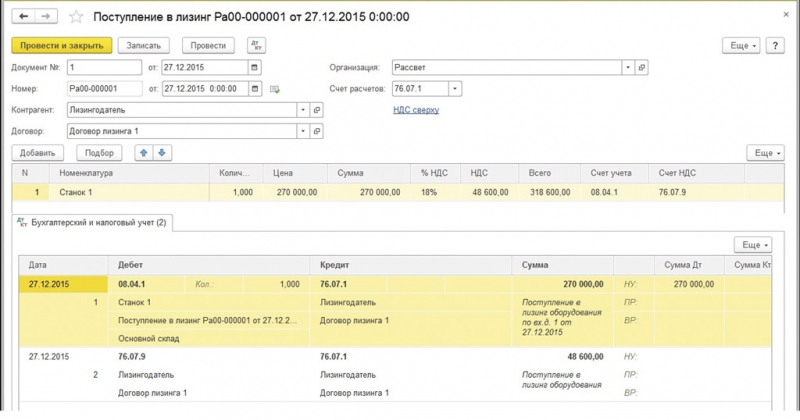Move row down with the arrow icon
The height and width of the screenshot is (420, 800).
(x=161, y=152)
